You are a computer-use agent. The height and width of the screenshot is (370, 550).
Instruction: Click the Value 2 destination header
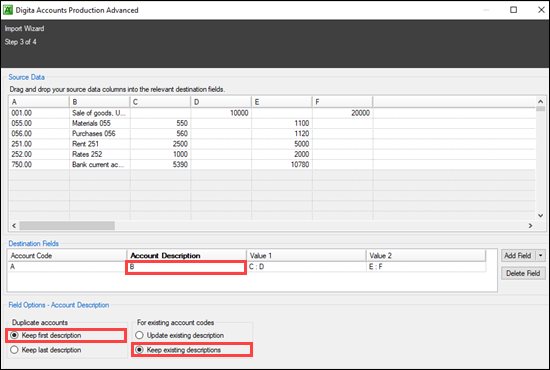(426, 256)
